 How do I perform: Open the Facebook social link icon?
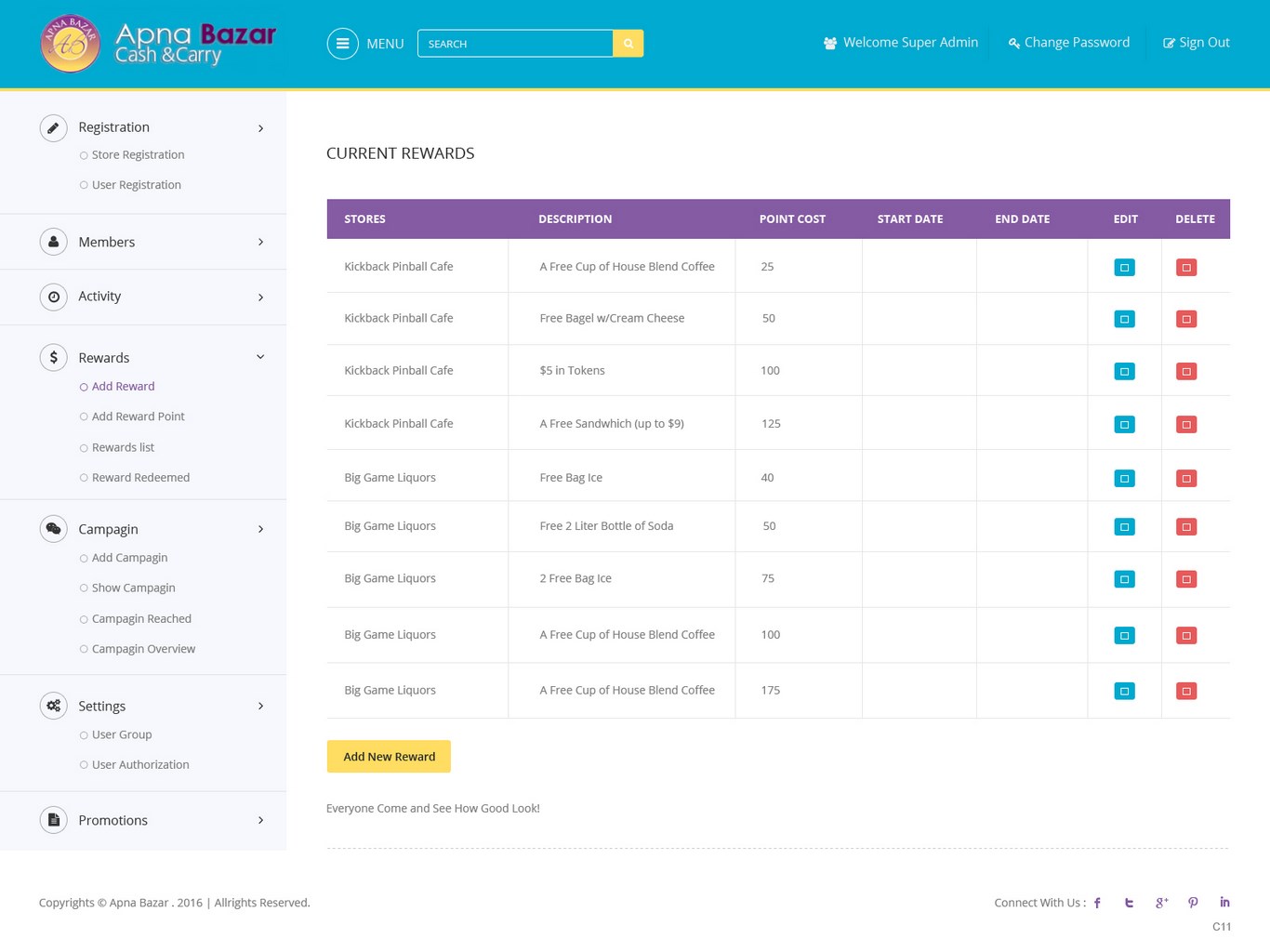(1097, 903)
